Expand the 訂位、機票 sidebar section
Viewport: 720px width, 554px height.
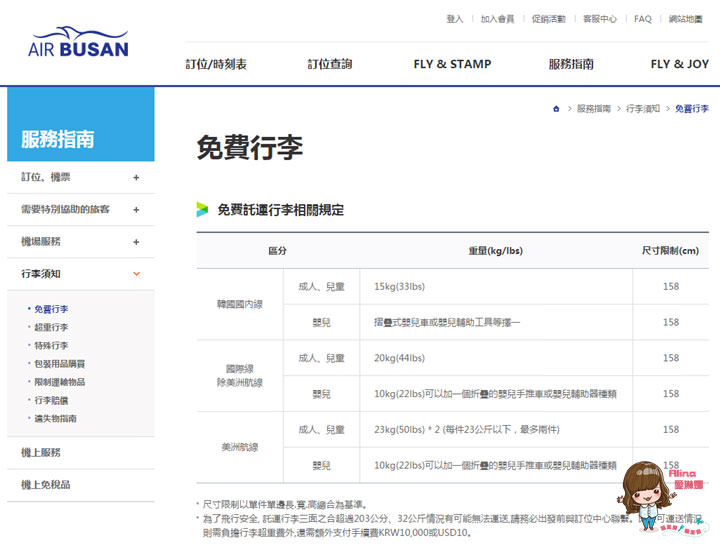pos(136,178)
